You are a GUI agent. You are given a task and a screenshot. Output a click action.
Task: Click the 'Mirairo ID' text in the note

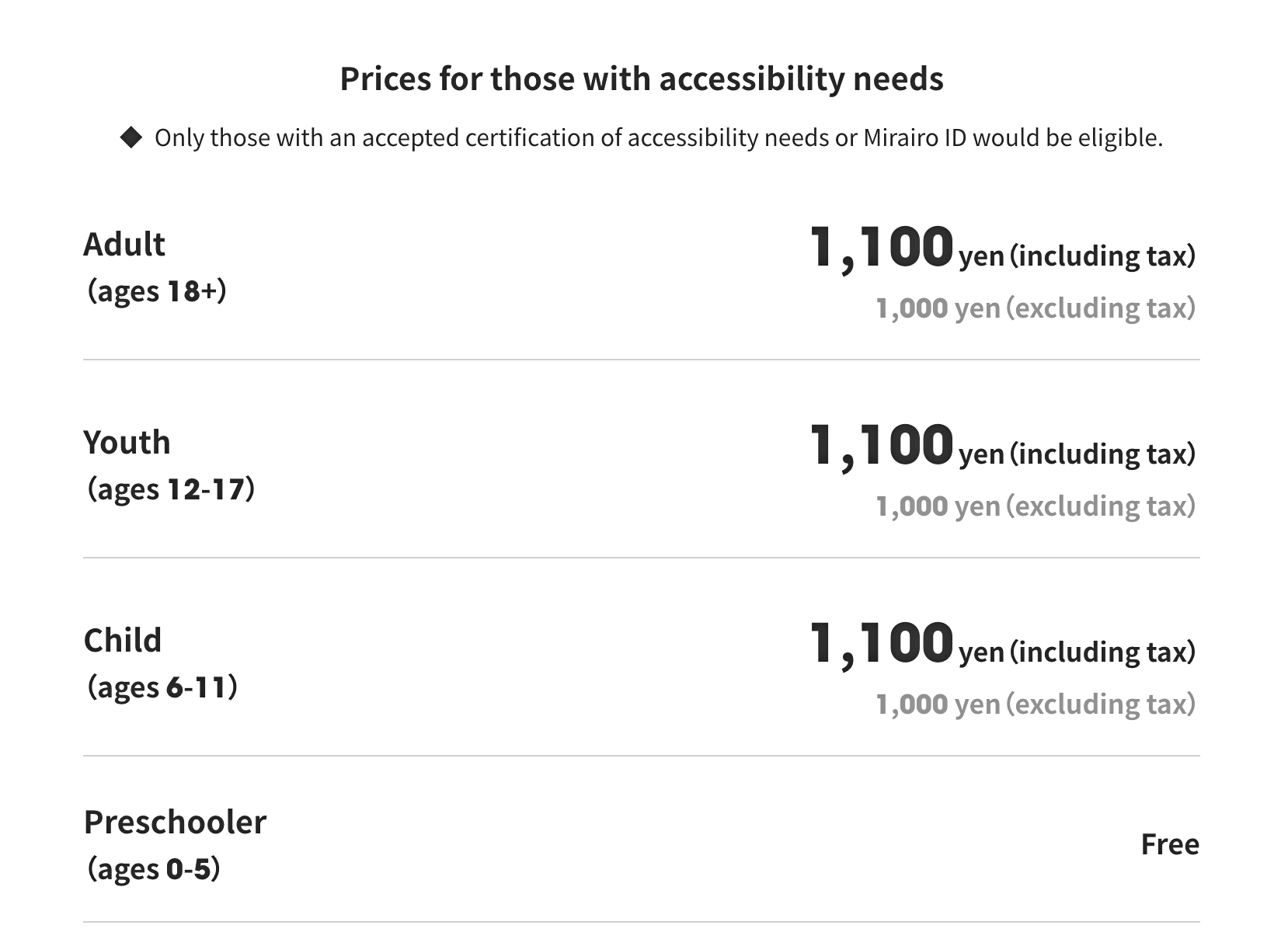(x=914, y=138)
